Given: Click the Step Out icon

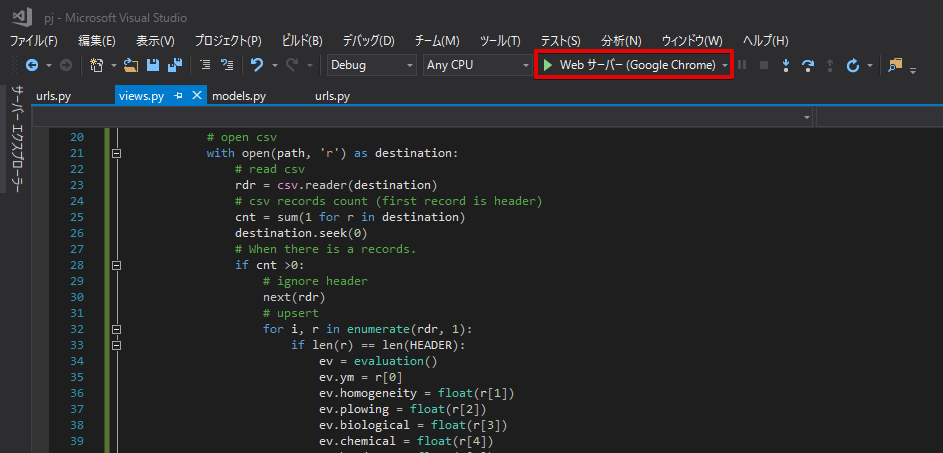Looking at the screenshot, I should pyautogui.click(x=829, y=65).
